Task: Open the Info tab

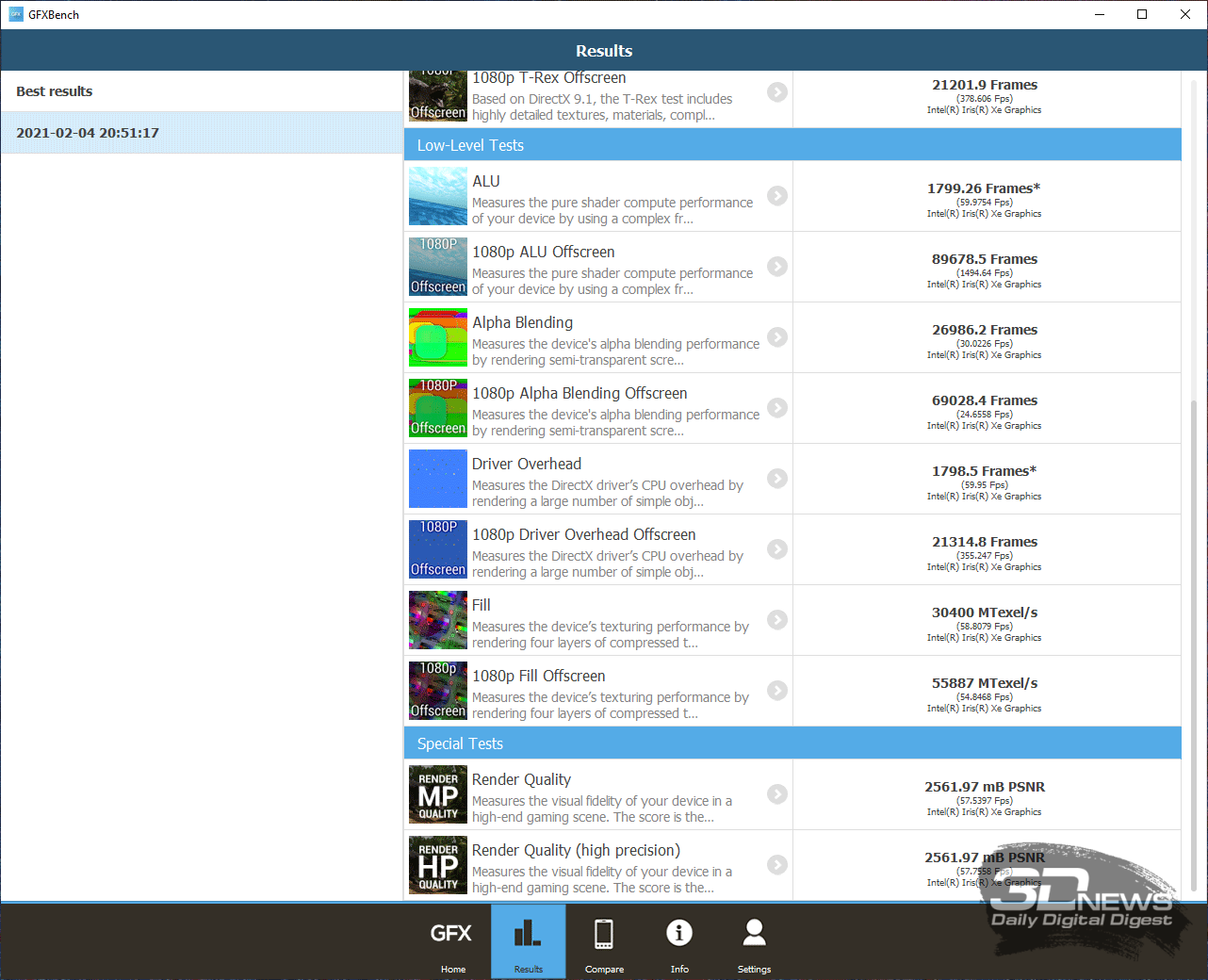Action: pyautogui.click(x=679, y=941)
